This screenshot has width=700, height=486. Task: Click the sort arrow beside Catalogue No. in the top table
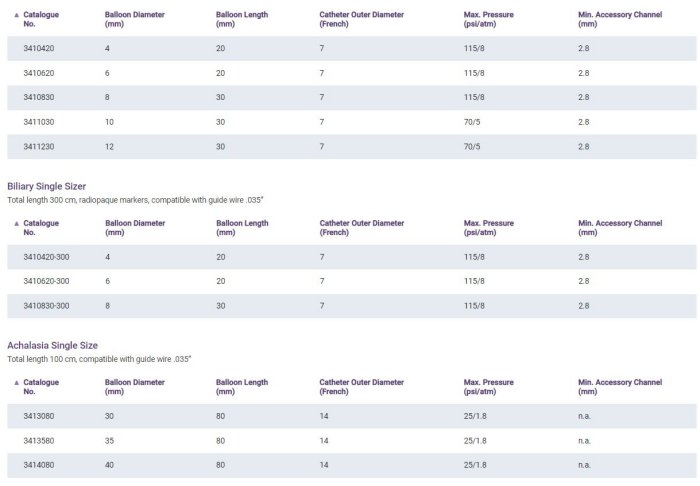point(15,15)
